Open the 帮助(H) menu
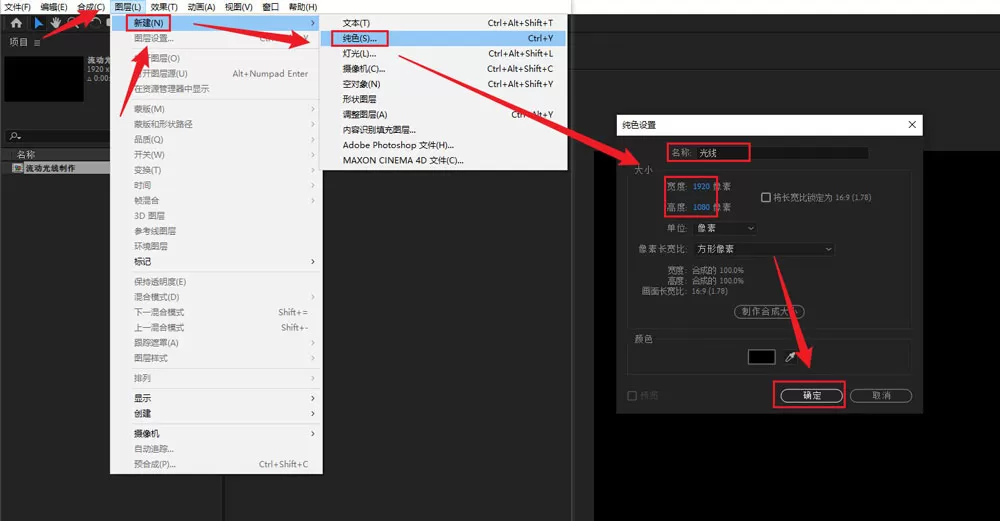The width and height of the screenshot is (1000, 521). coord(303,7)
